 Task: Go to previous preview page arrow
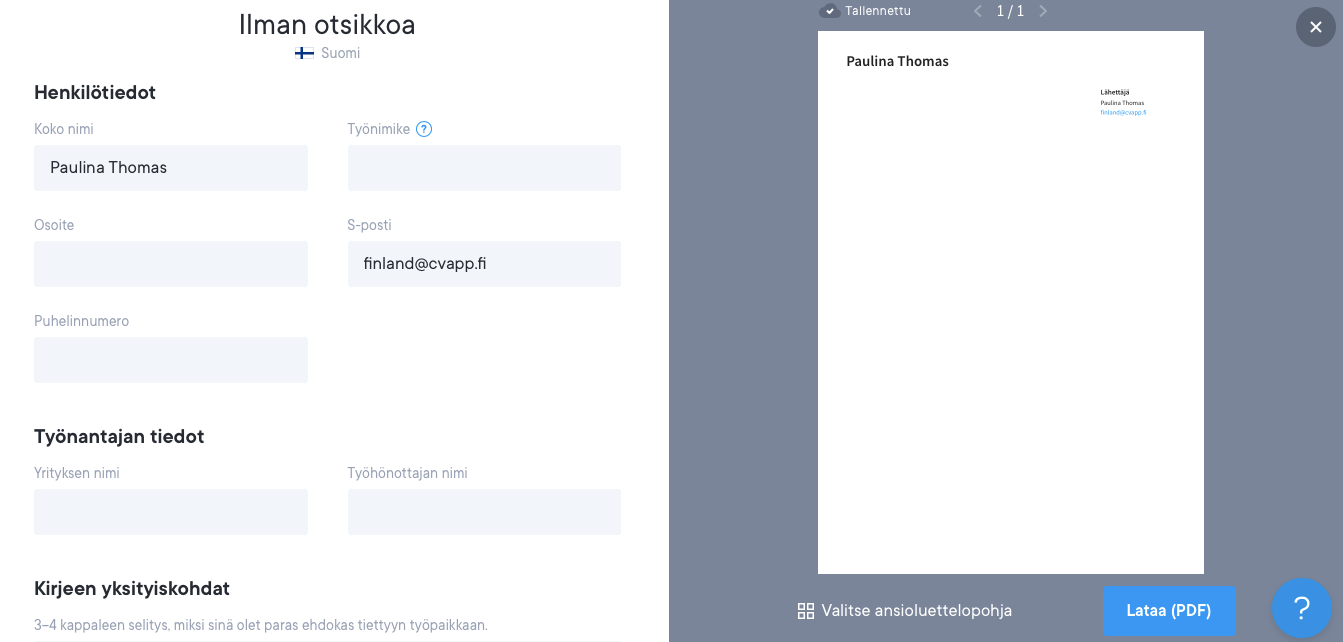(x=978, y=11)
